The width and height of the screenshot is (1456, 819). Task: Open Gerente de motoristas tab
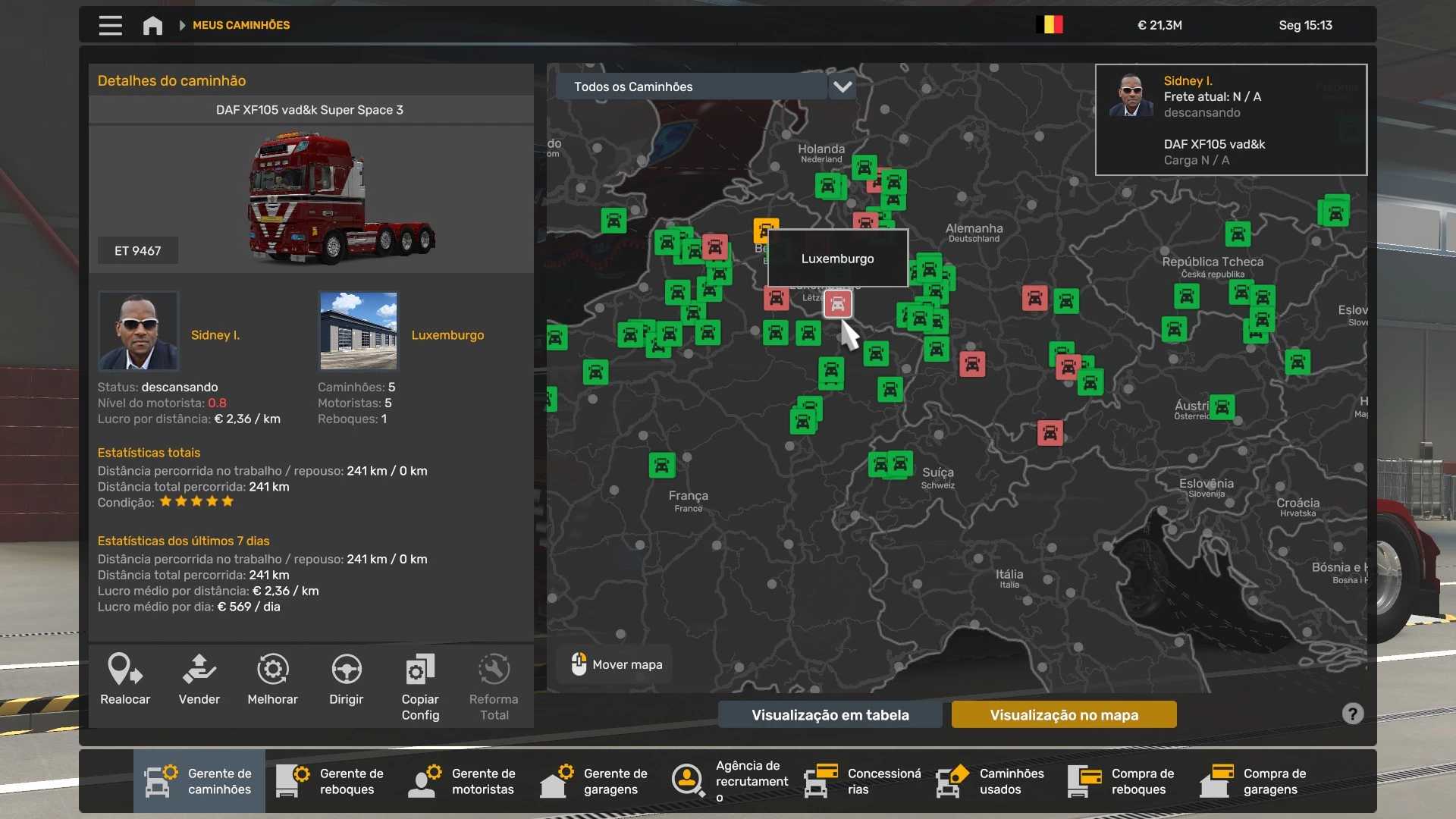[463, 781]
